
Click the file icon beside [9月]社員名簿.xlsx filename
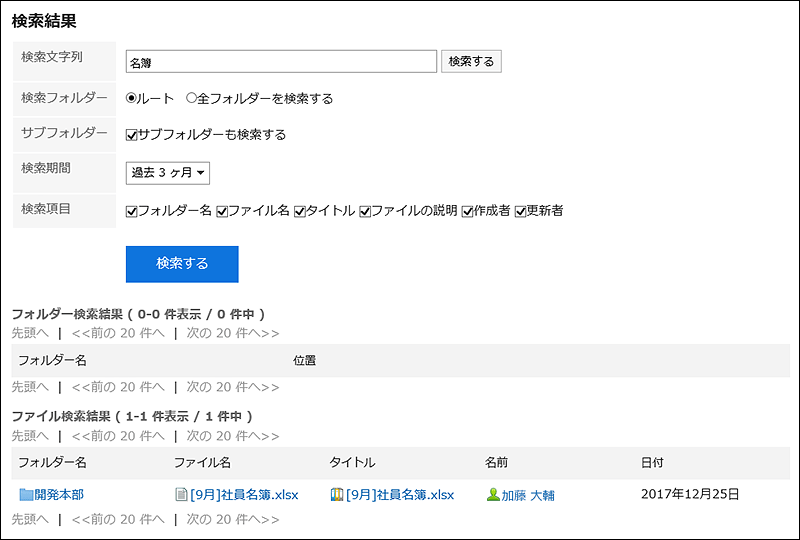pyautogui.click(x=181, y=494)
